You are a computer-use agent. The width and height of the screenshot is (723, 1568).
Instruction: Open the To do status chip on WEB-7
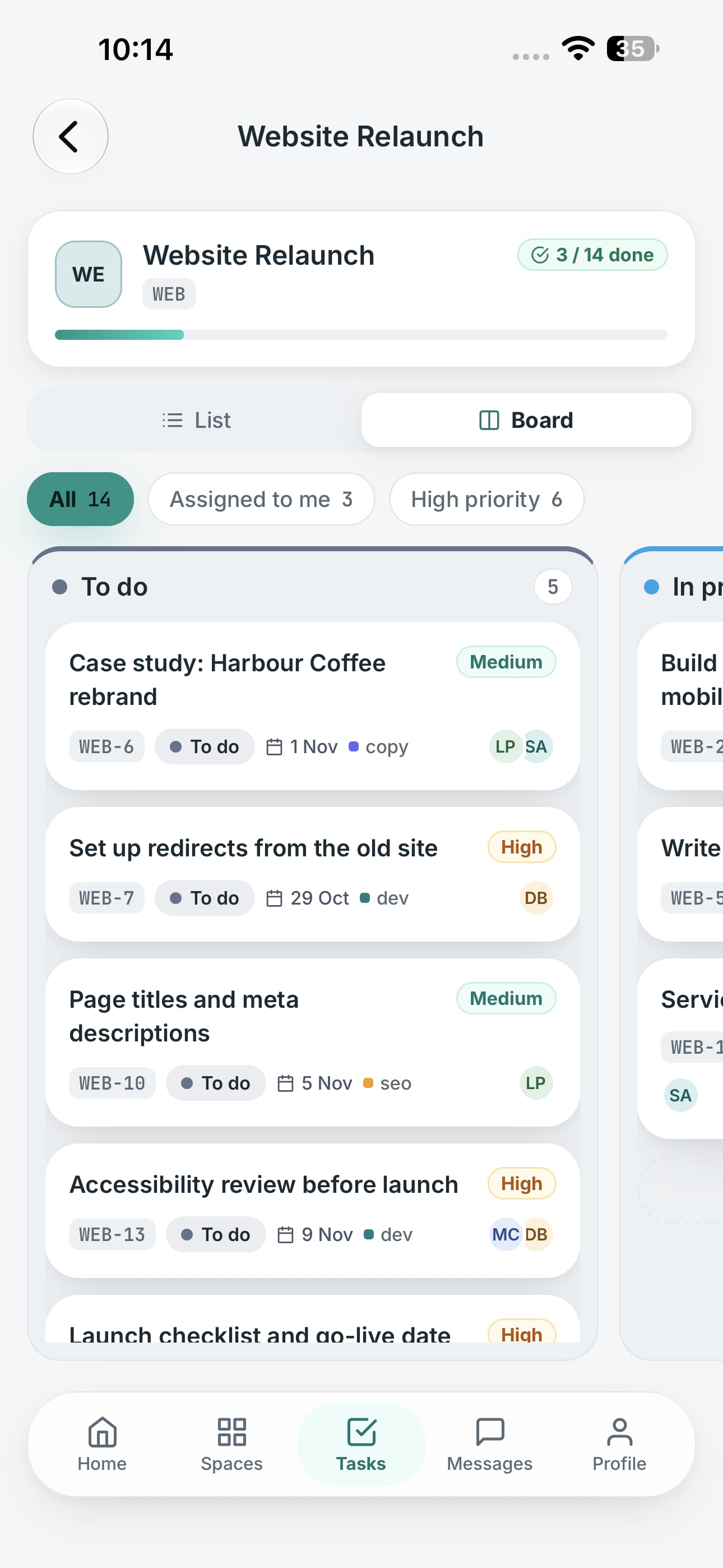point(205,898)
